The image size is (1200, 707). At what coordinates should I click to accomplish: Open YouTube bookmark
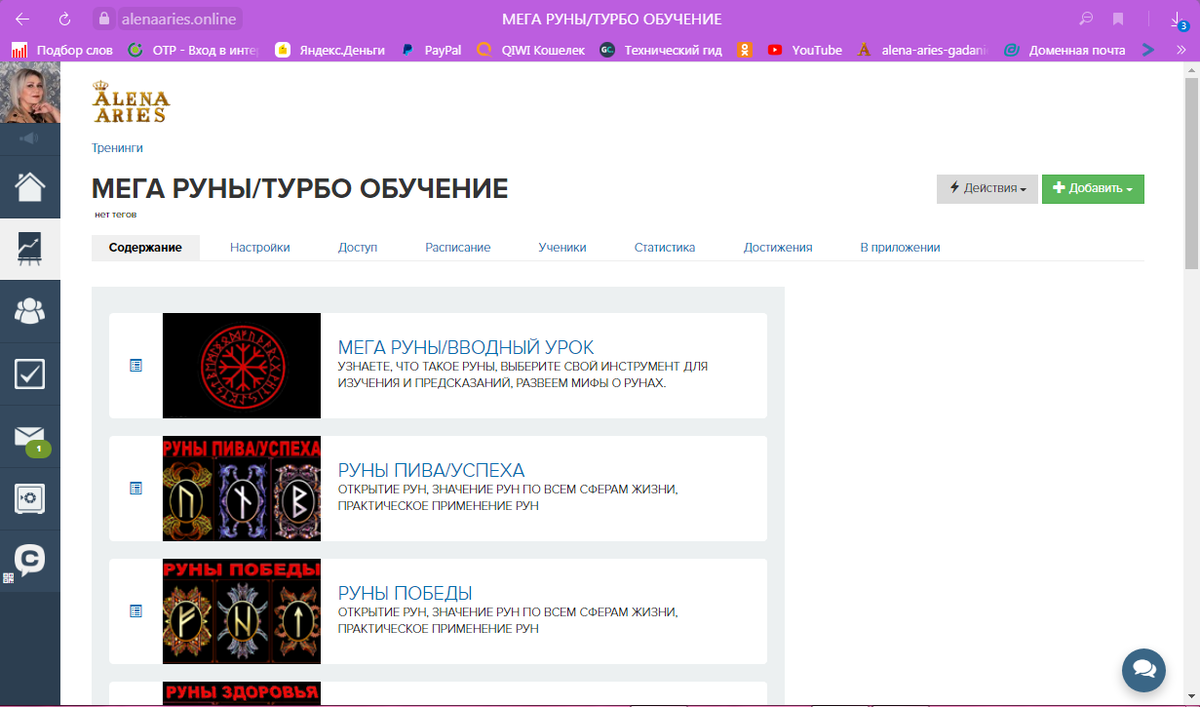[805, 49]
